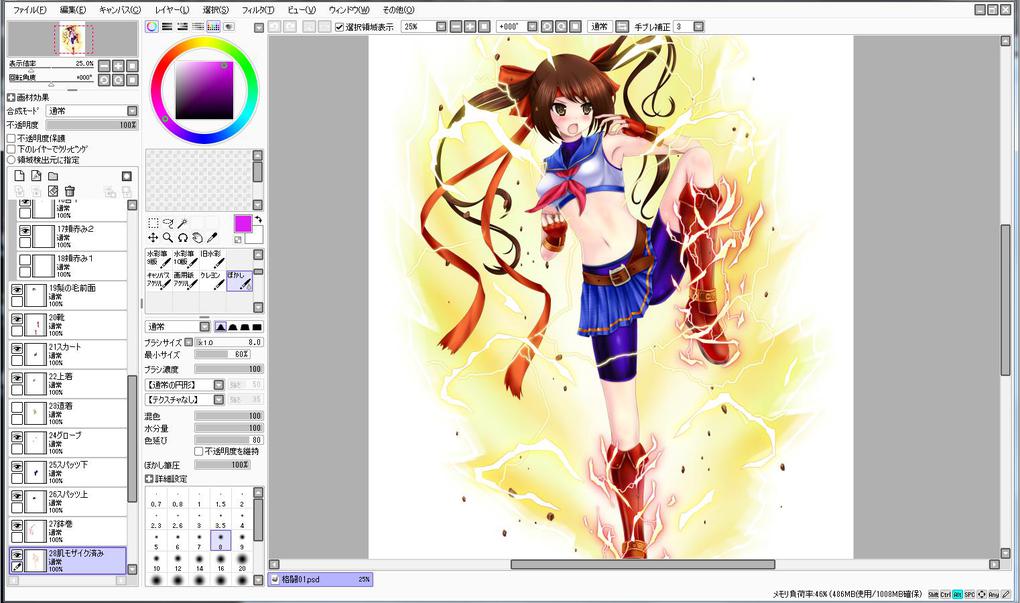
Task: Clear the layer with the eraser icon
Action: tap(53, 191)
